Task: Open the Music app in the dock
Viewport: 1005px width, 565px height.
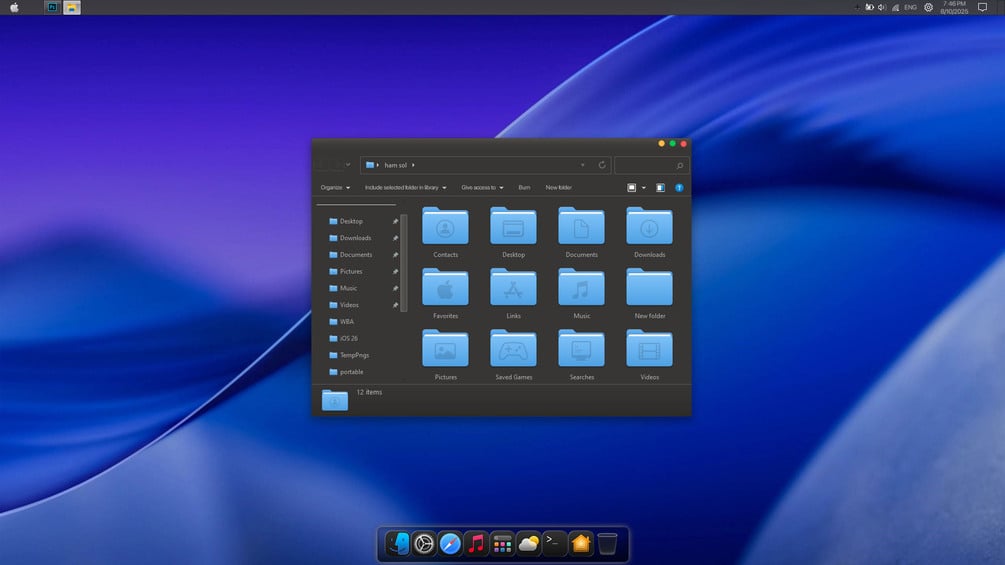Action: (x=476, y=544)
